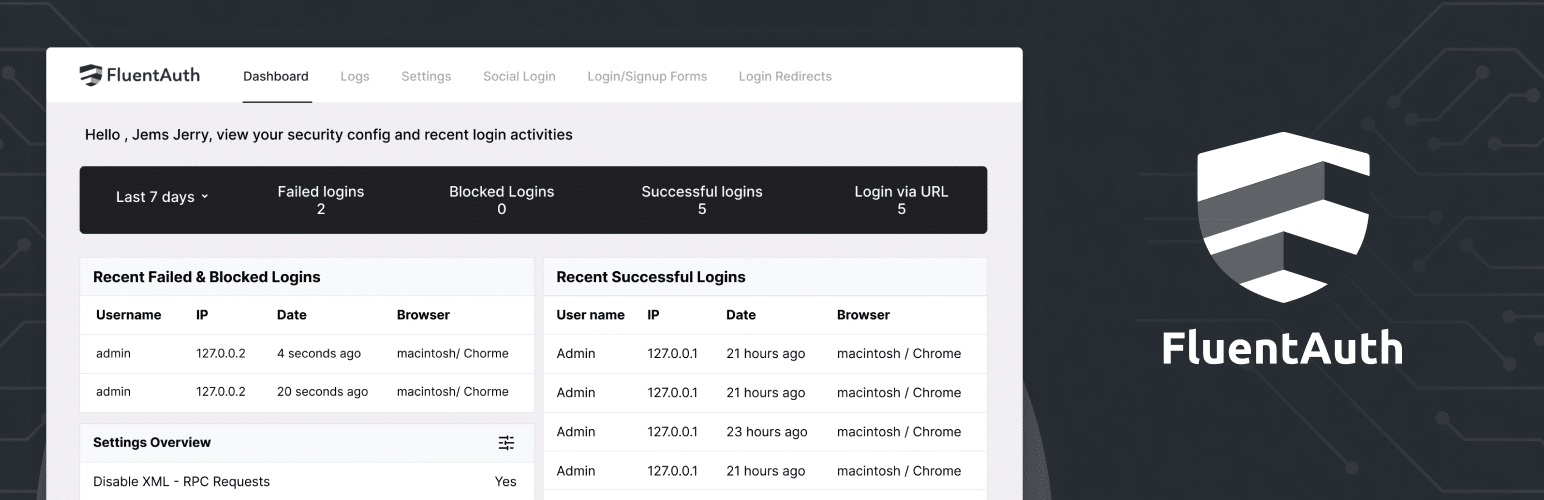Click the Failed logins stat
The height and width of the screenshot is (500, 1544).
pos(321,200)
